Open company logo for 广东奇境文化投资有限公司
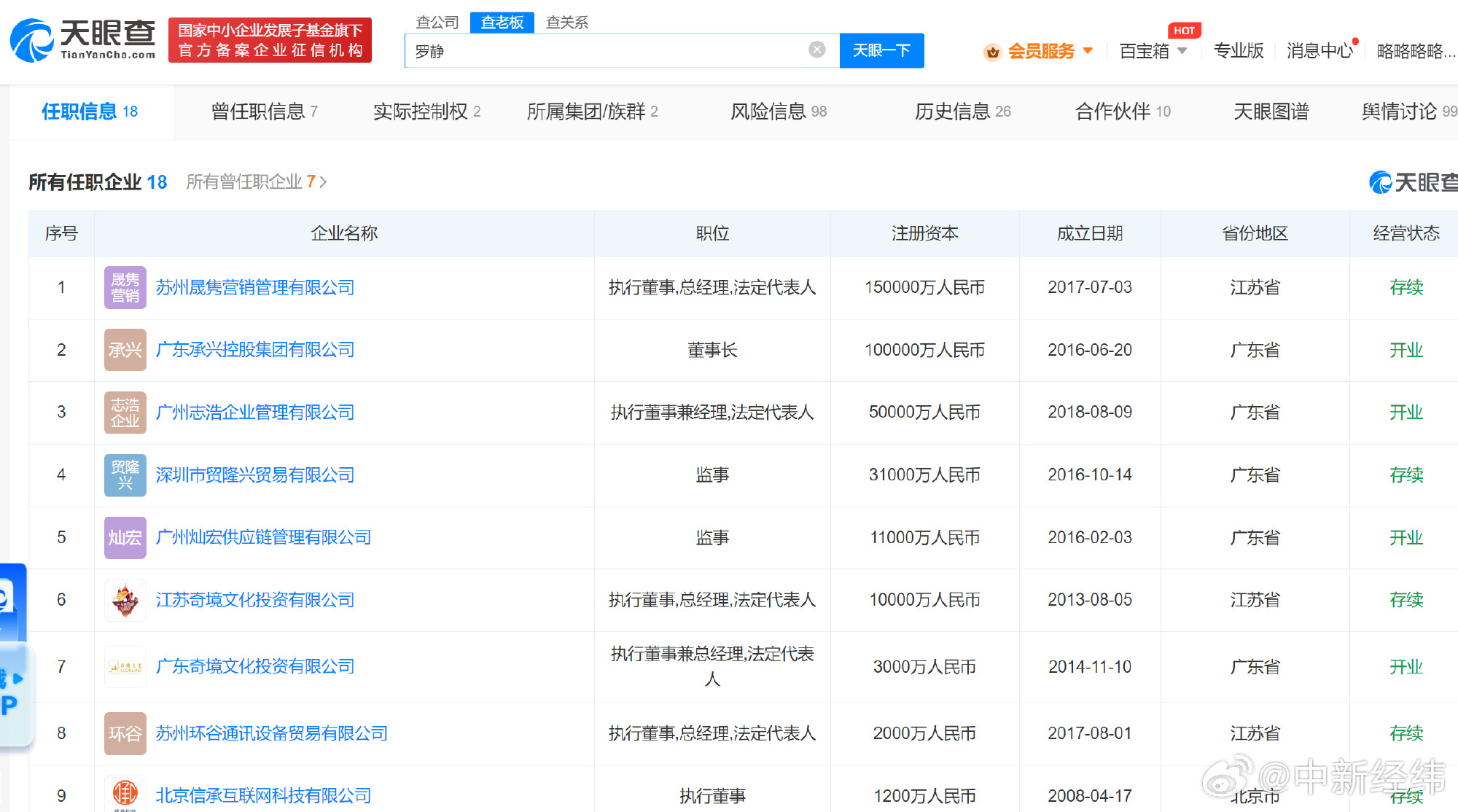The width and height of the screenshot is (1458, 812). click(x=125, y=667)
